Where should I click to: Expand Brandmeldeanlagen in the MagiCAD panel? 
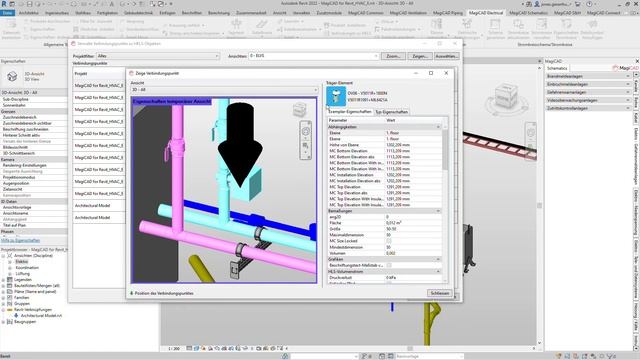[588, 76]
